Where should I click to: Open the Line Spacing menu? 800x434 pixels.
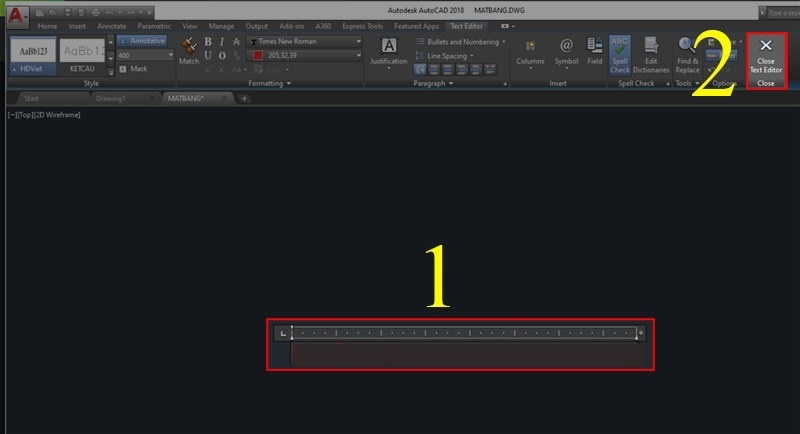click(x=444, y=56)
